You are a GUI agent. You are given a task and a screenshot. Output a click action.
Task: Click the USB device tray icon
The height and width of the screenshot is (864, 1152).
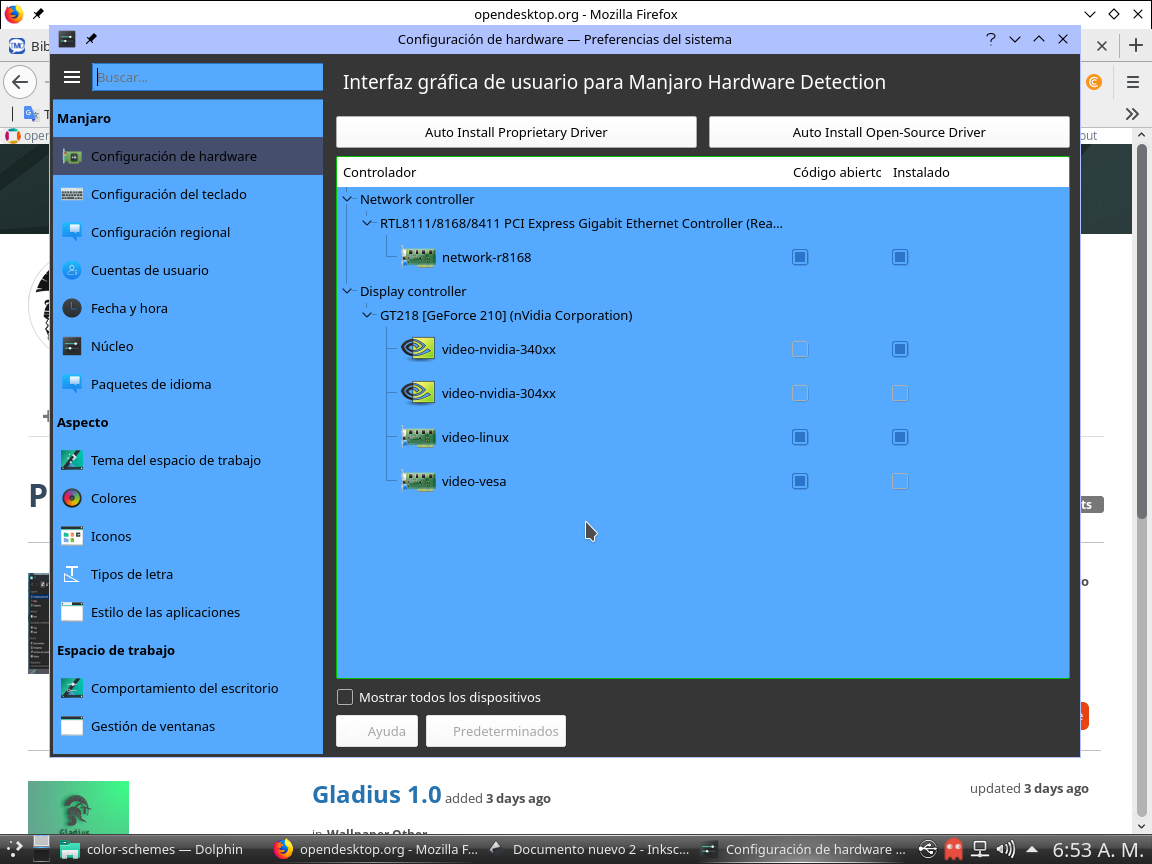tap(928, 850)
